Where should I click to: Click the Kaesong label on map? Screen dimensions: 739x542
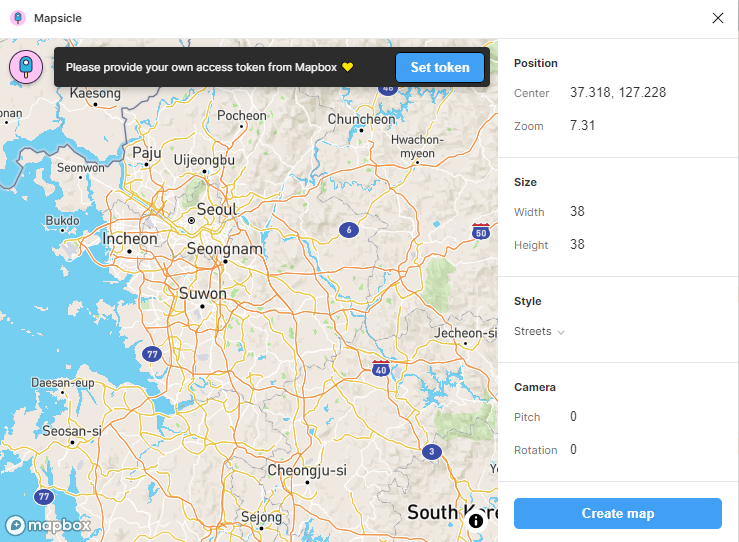click(x=95, y=93)
